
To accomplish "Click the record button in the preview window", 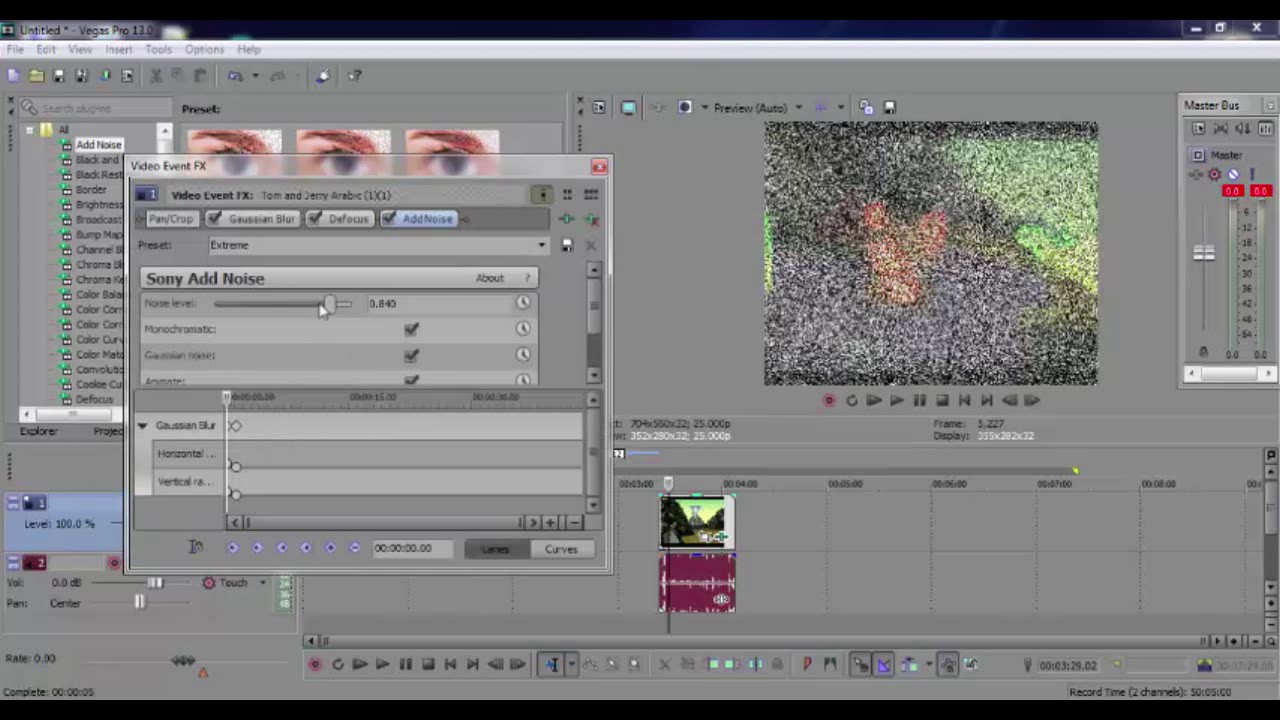I will tap(829, 400).
